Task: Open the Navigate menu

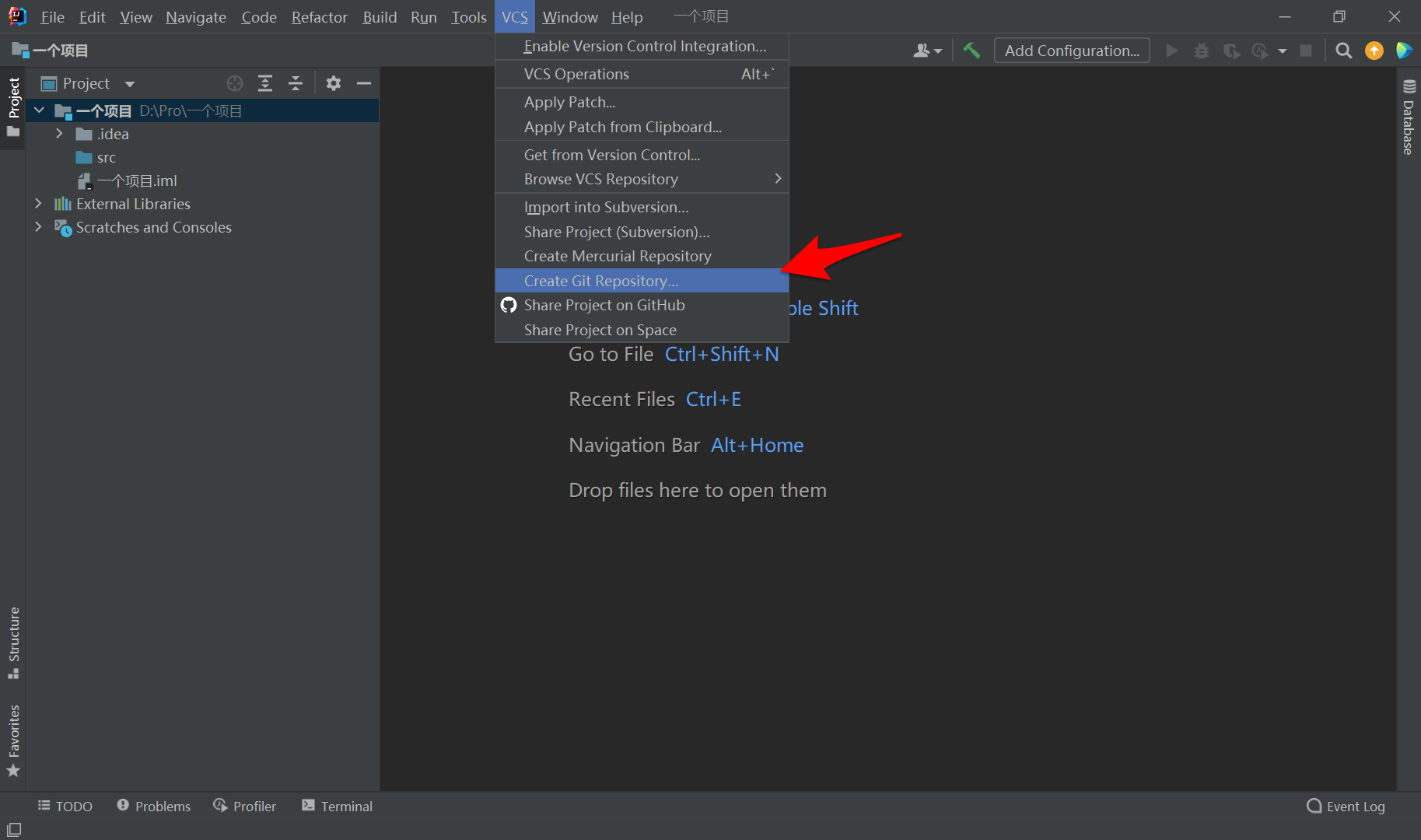Action: pos(195,16)
